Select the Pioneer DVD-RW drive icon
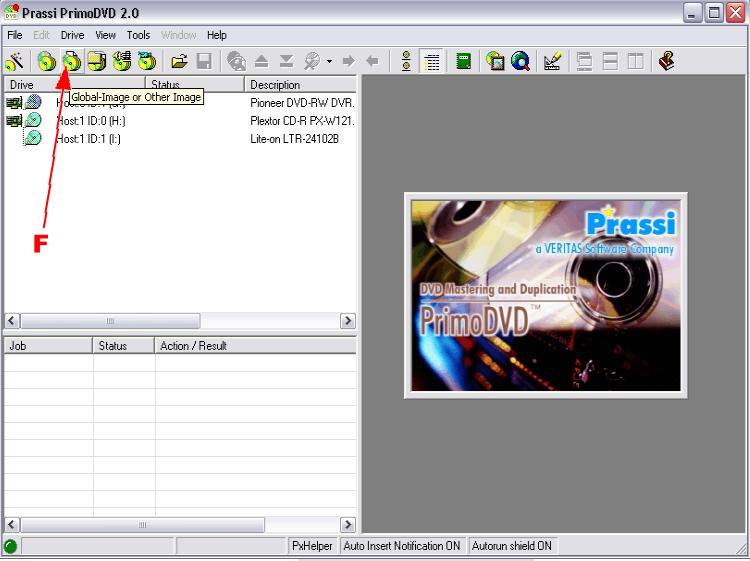 (x=33, y=102)
